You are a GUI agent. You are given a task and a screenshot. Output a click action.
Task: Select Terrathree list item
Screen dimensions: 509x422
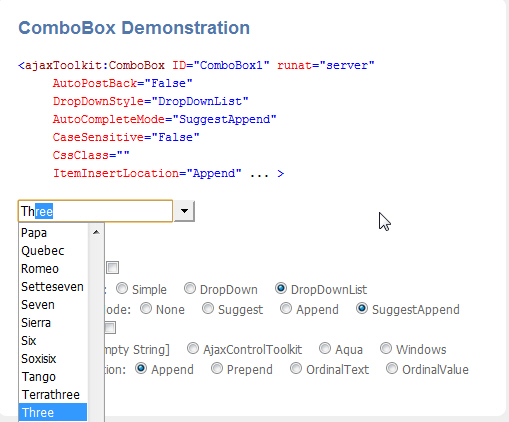click(53, 395)
